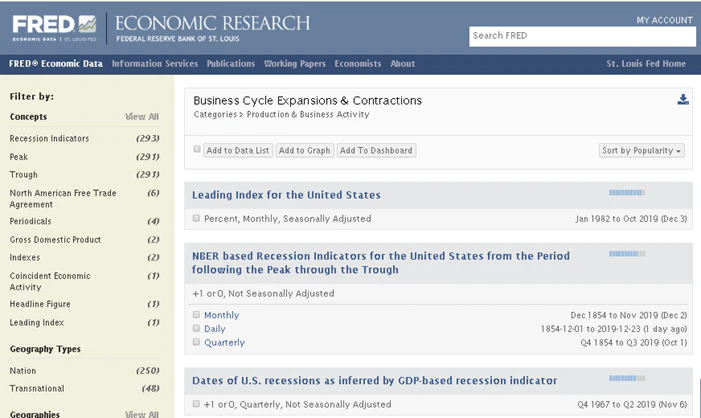This screenshot has height=418, width=701.
Task: Open Publications menu item
Action: pyautogui.click(x=231, y=63)
